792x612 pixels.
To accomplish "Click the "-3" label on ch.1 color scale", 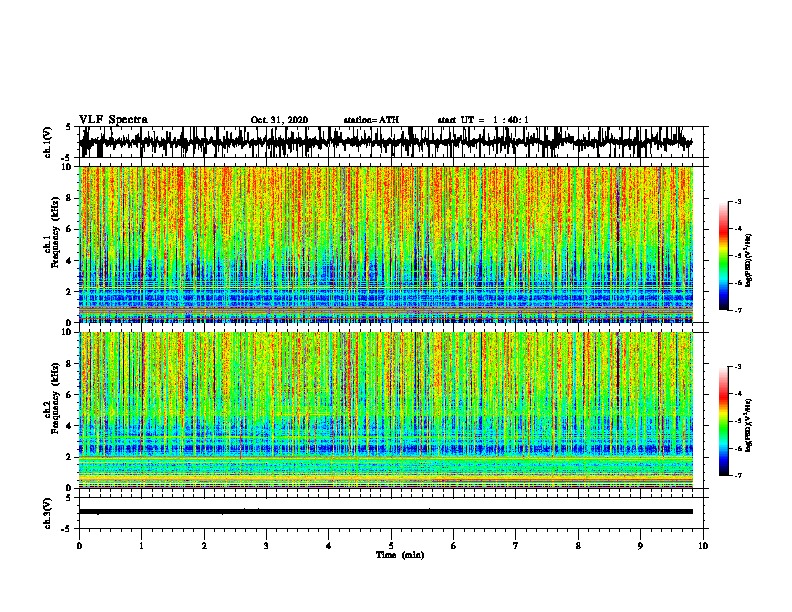I will coord(737,202).
